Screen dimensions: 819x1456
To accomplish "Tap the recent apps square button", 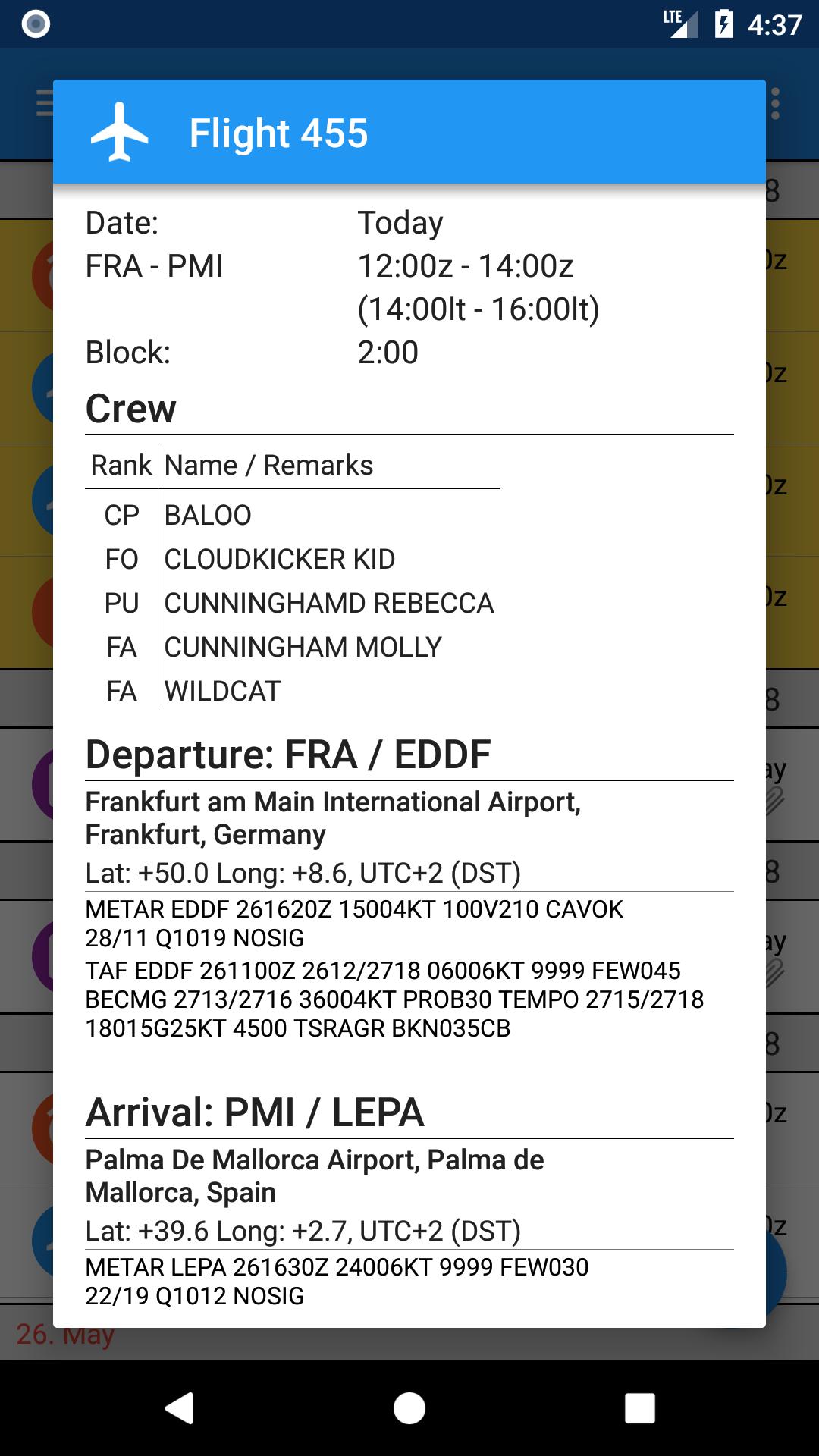I will [639, 1408].
